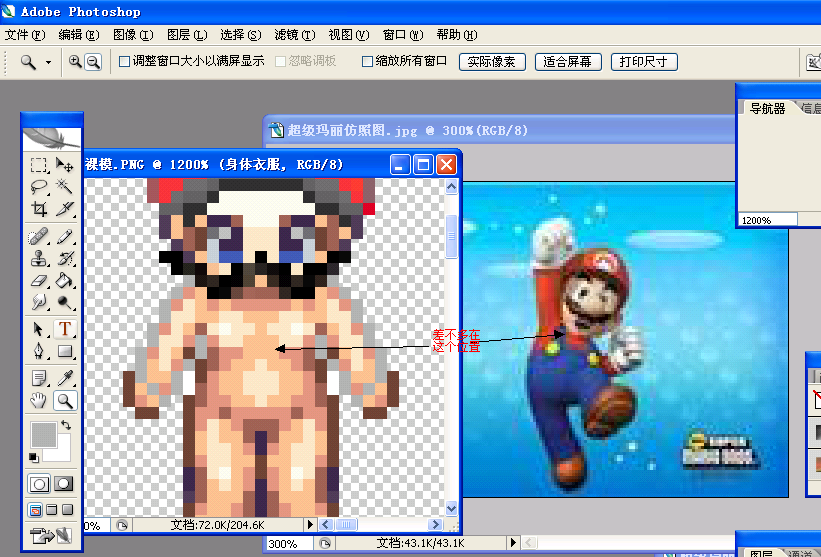Click the 打印尺寸 button
This screenshot has width=821, height=557.
tap(644, 62)
